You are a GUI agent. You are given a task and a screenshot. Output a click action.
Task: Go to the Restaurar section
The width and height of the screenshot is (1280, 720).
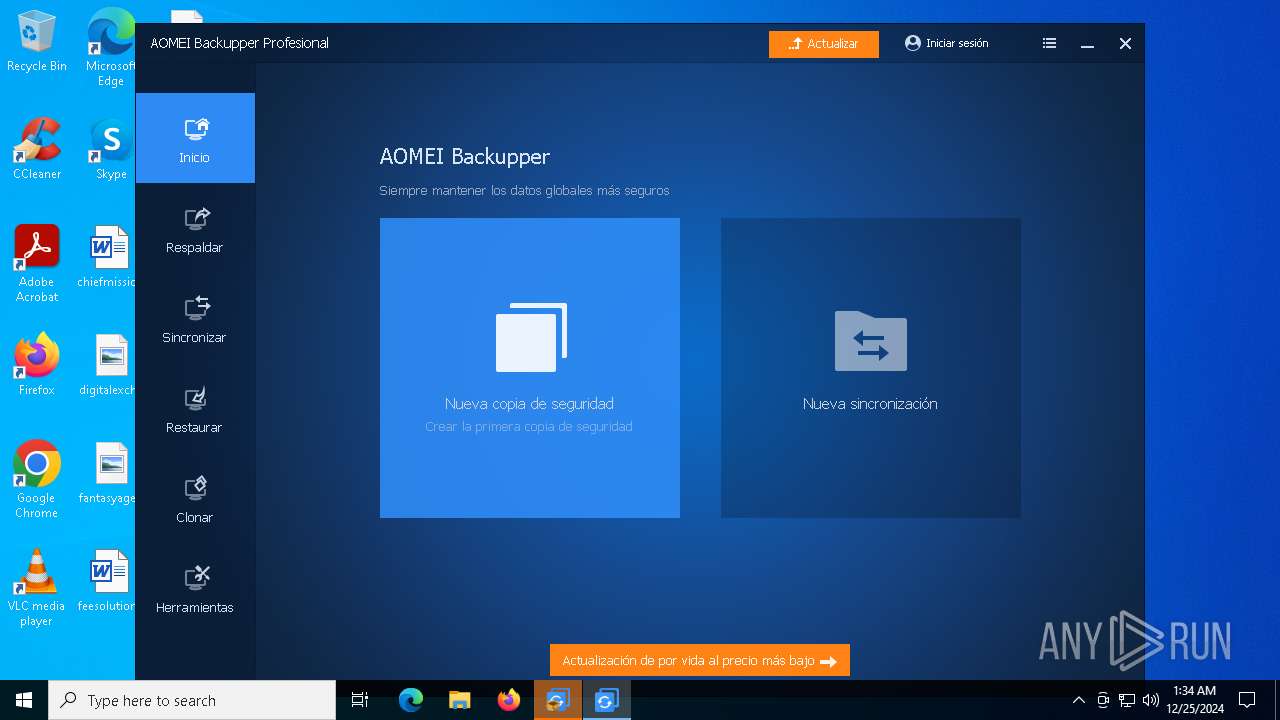click(x=195, y=409)
